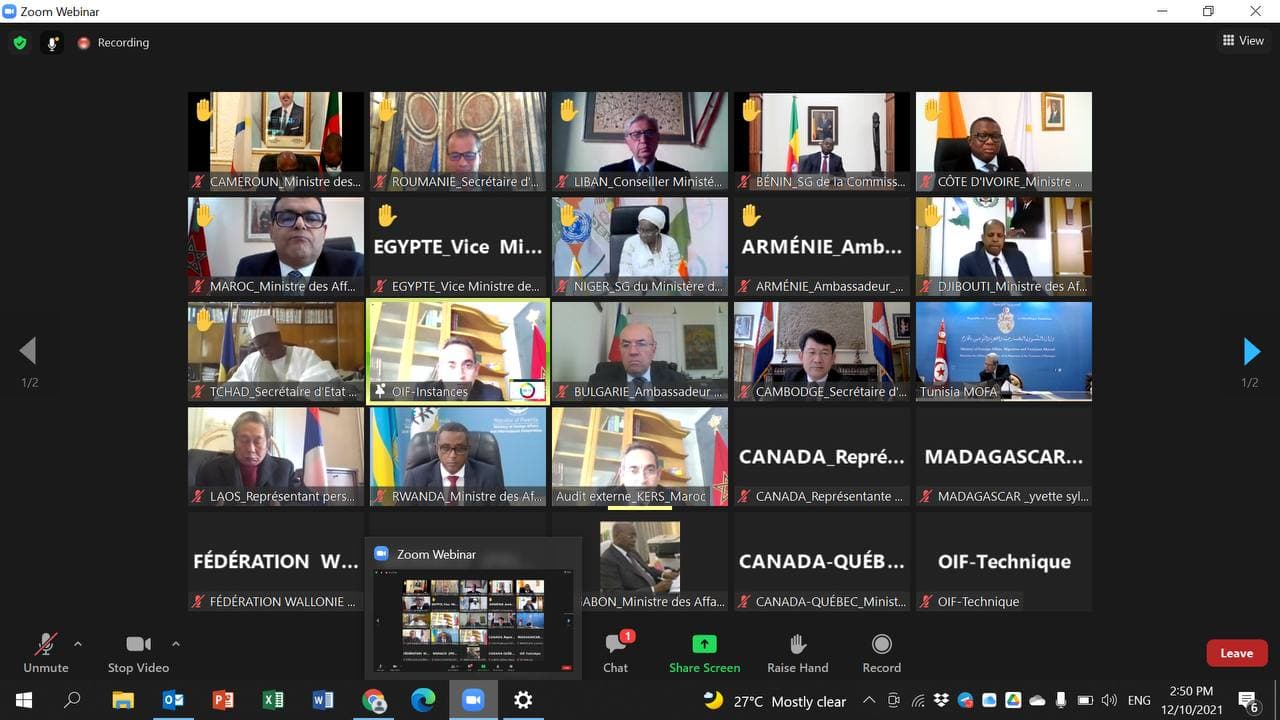
Task: Click the Zoom Webinar taskbar preview thumbnail
Action: (473, 620)
